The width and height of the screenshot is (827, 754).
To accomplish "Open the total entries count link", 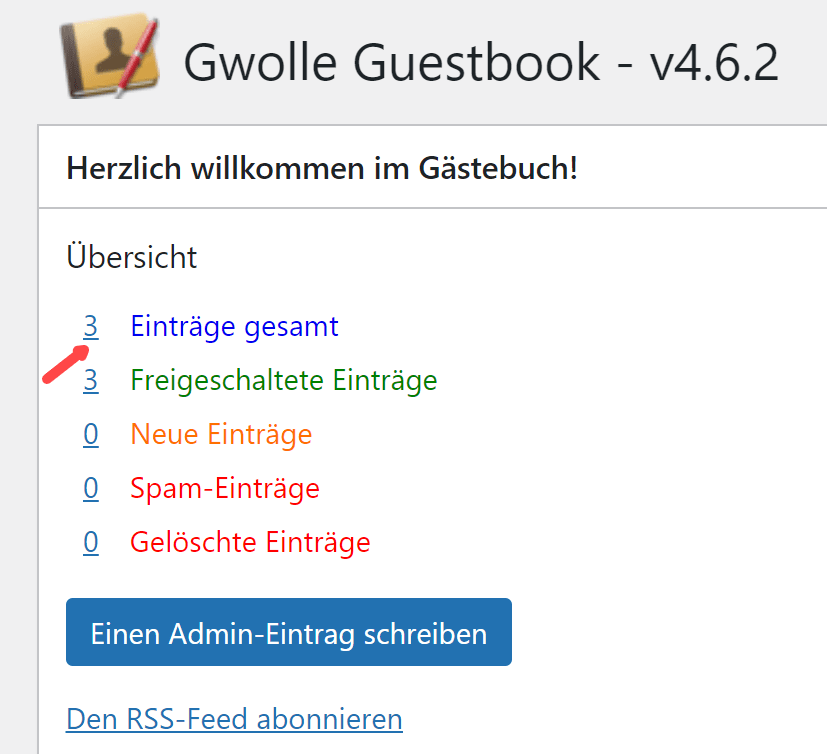I will 91,326.
